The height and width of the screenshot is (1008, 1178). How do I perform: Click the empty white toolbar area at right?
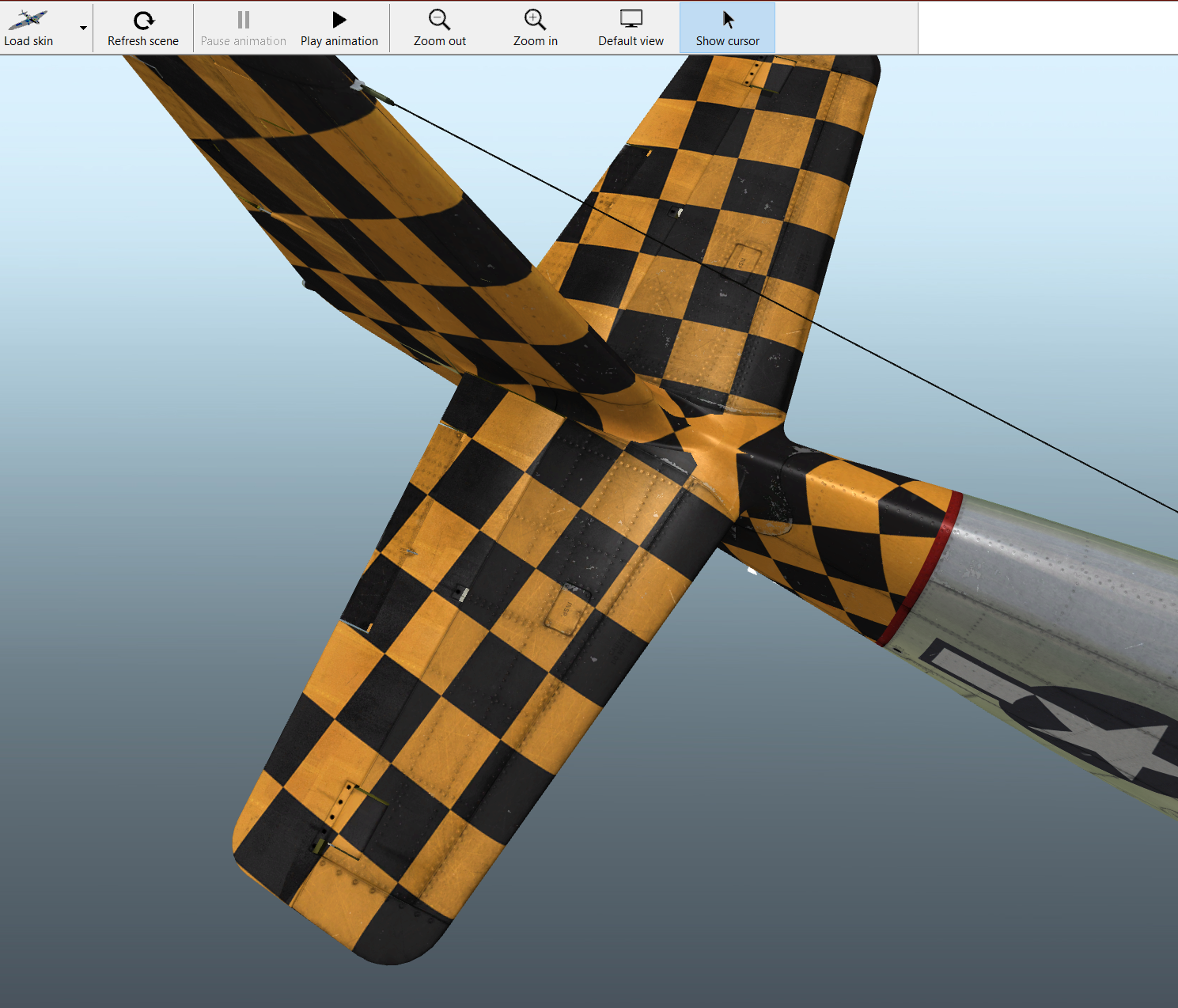tap(1044, 28)
